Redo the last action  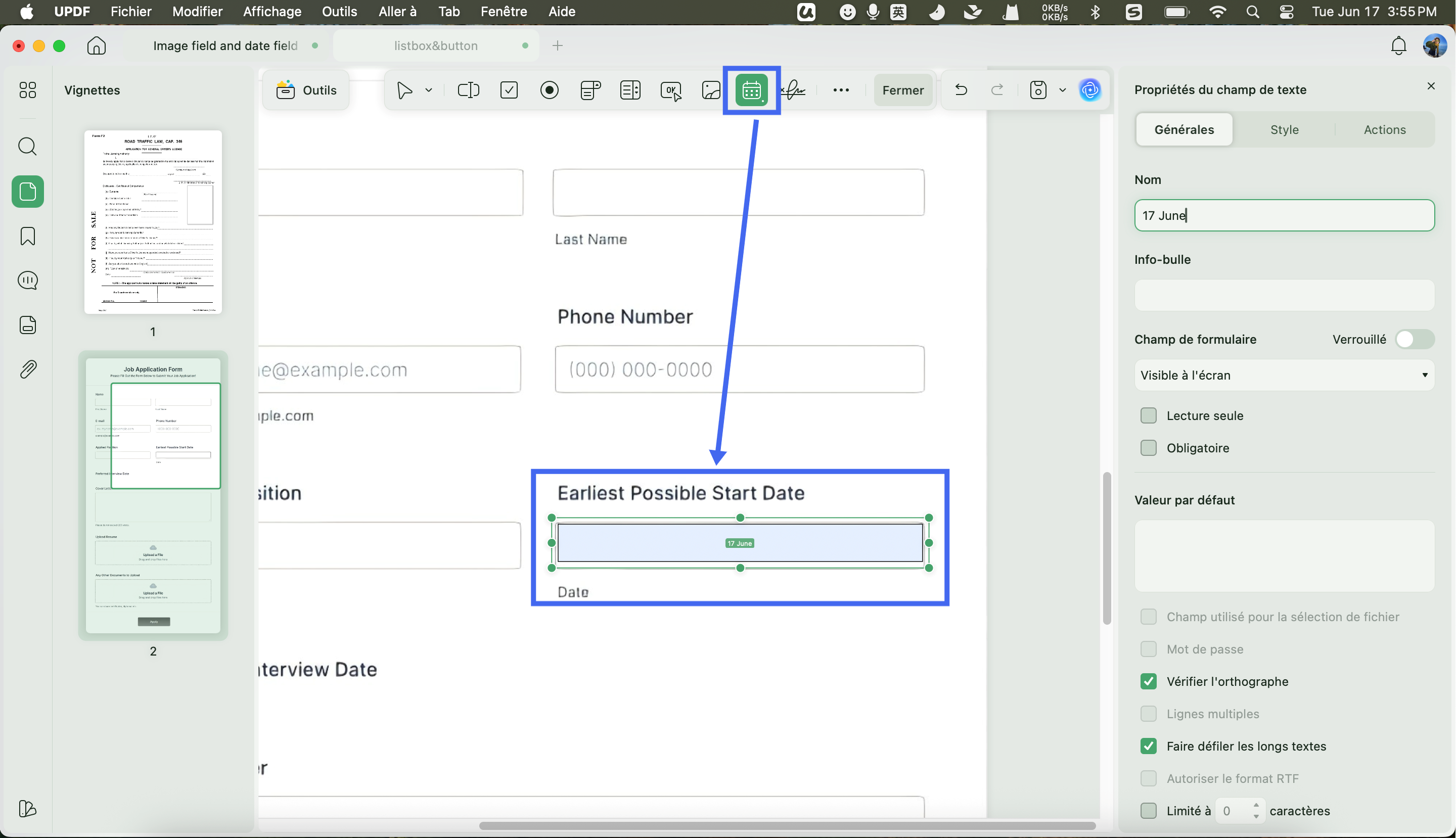tap(997, 90)
